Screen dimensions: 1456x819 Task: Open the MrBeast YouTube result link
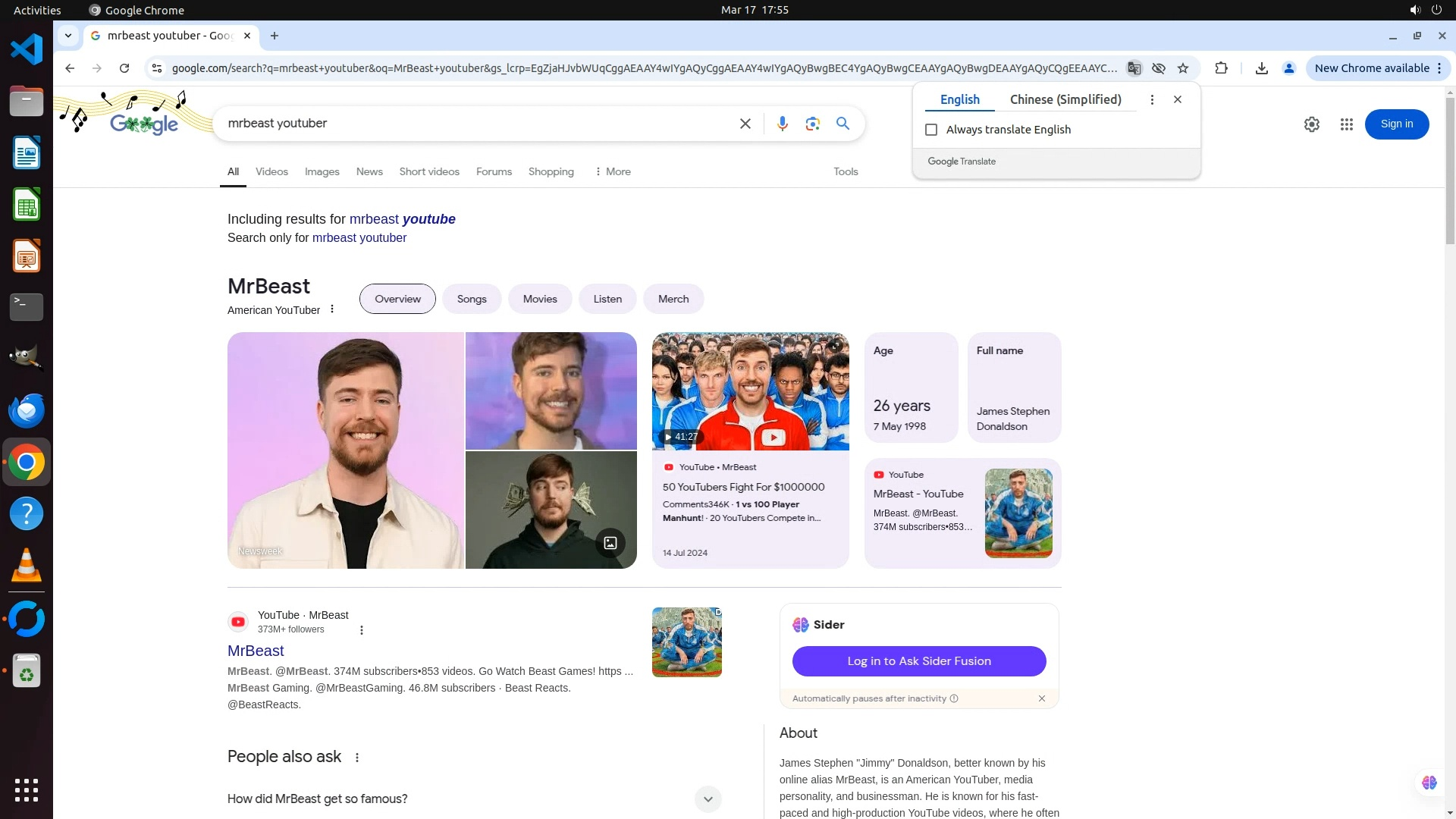(x=256, y=651)
